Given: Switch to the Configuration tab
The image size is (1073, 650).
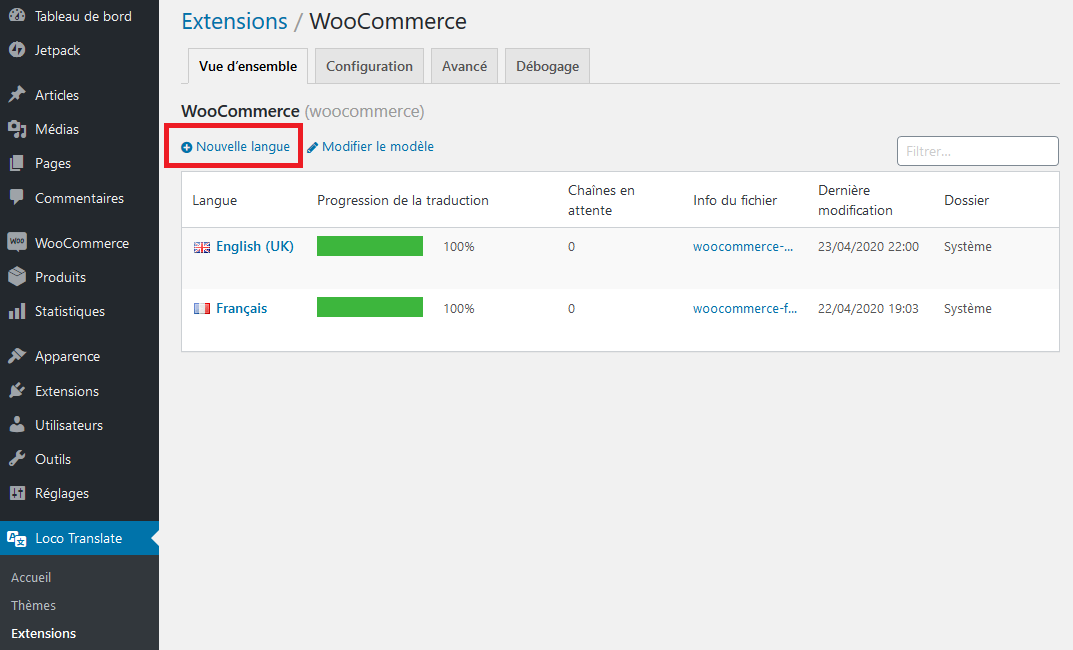Looking at the screenshot, I should pyautogui.click(x=368, y=65).
